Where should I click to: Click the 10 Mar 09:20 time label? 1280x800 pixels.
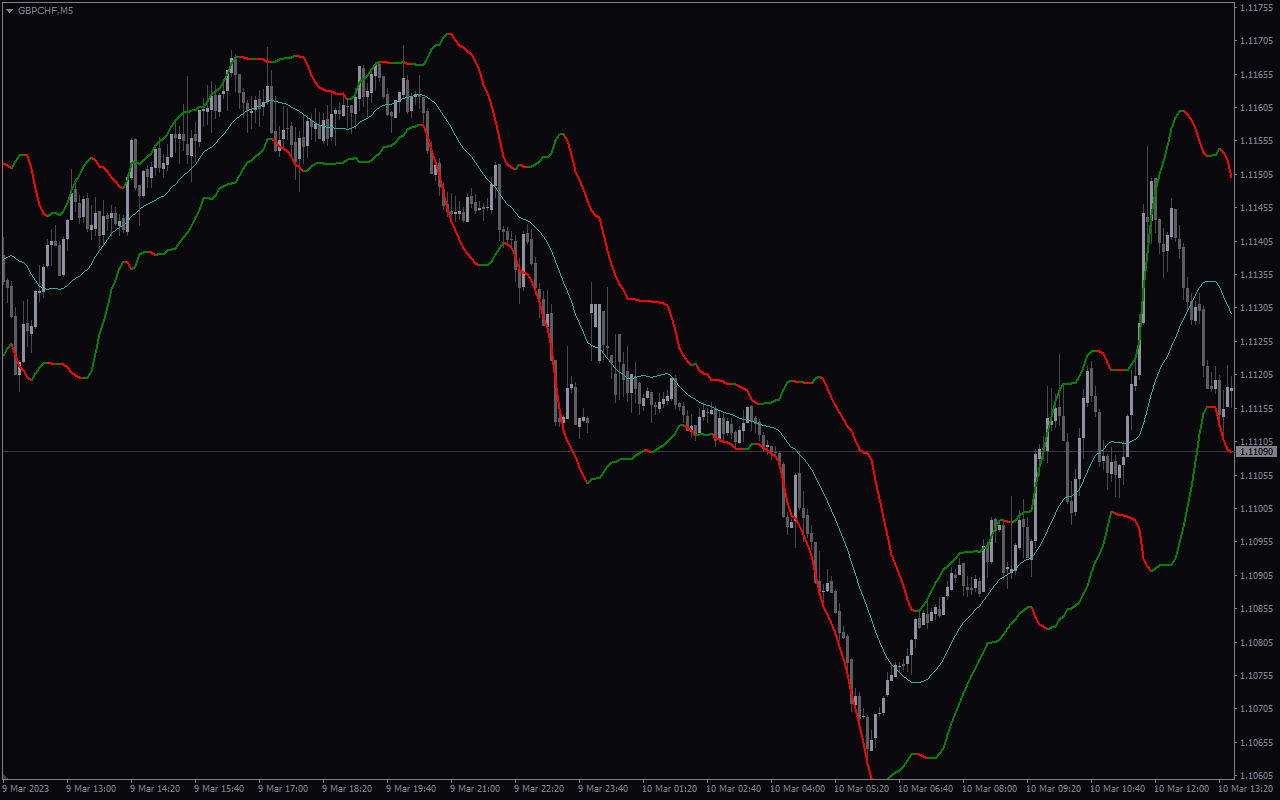1053,789
